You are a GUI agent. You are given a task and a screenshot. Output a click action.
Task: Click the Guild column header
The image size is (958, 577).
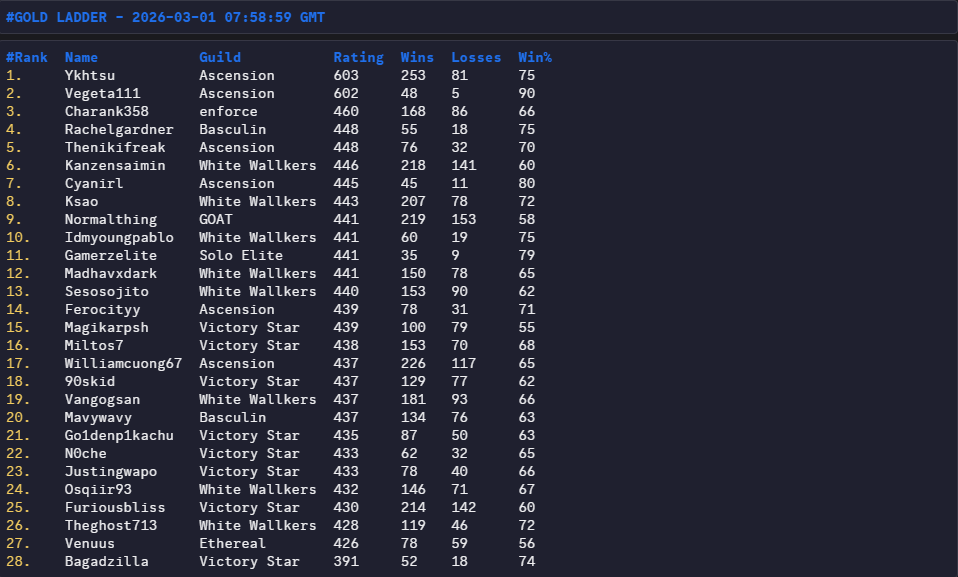point(220,57)
